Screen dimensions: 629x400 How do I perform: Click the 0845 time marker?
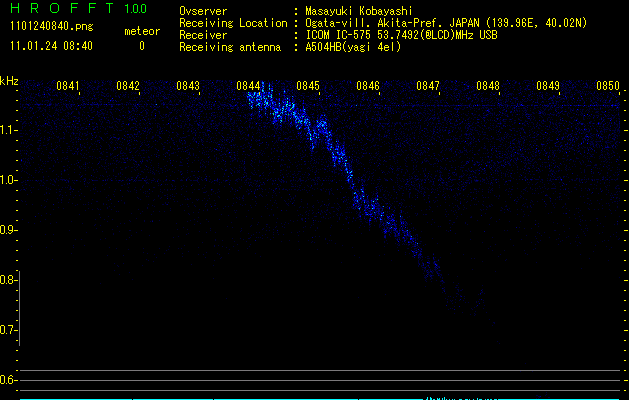pyautogui.click(x=308, y=86)
